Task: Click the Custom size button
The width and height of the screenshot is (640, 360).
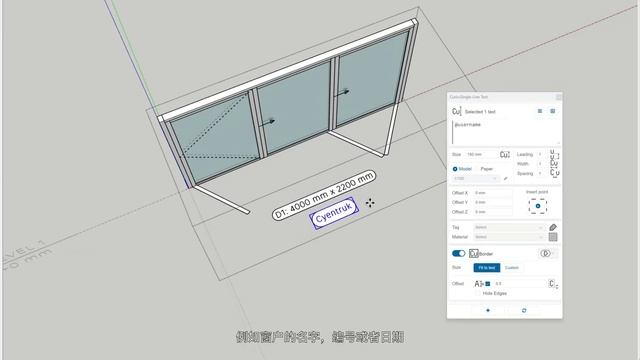Action: 511,268
